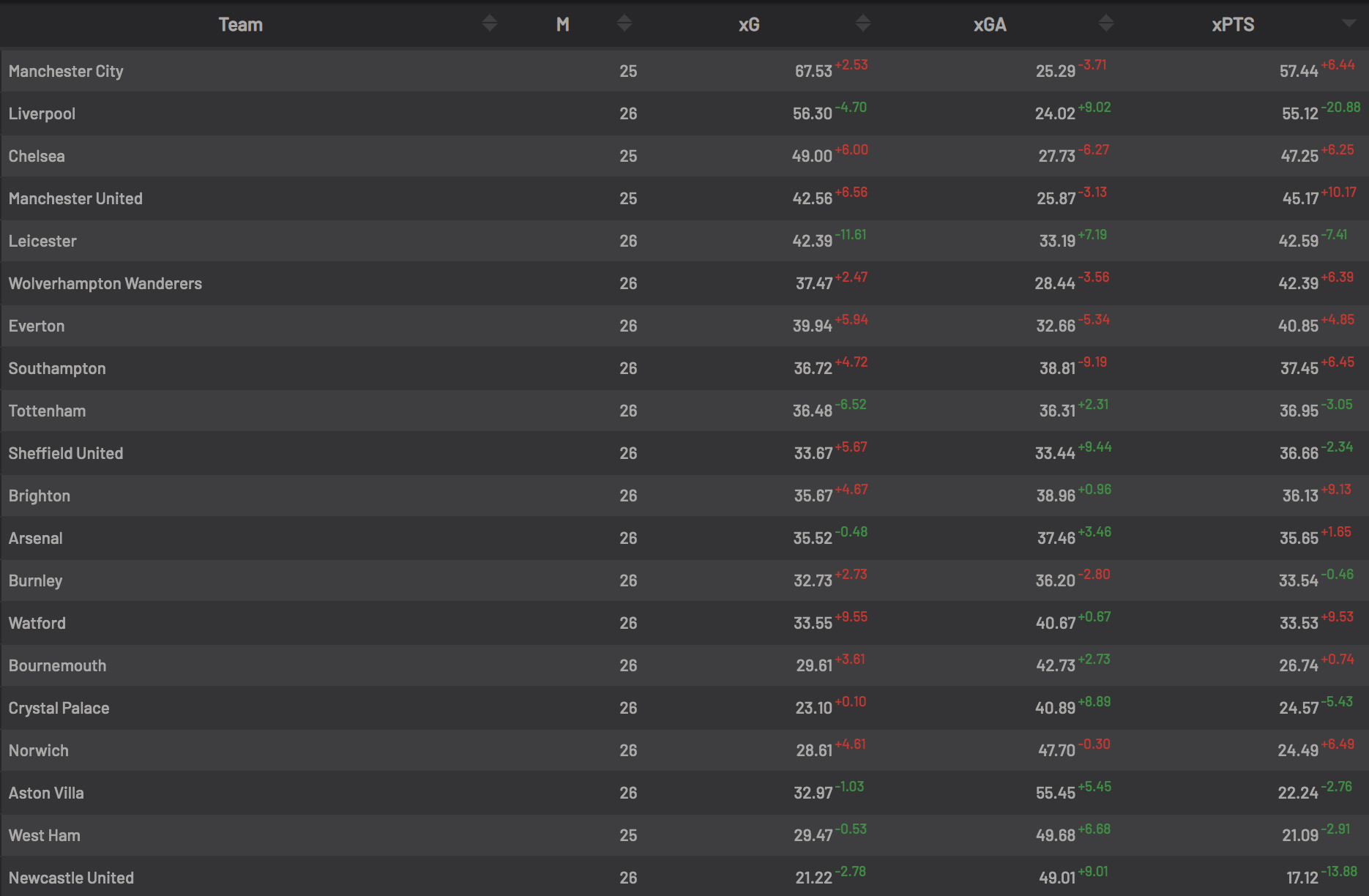Screen dimensions: 1369x896
Task: Open Sheffield United team entry
Action: point(66,453)
